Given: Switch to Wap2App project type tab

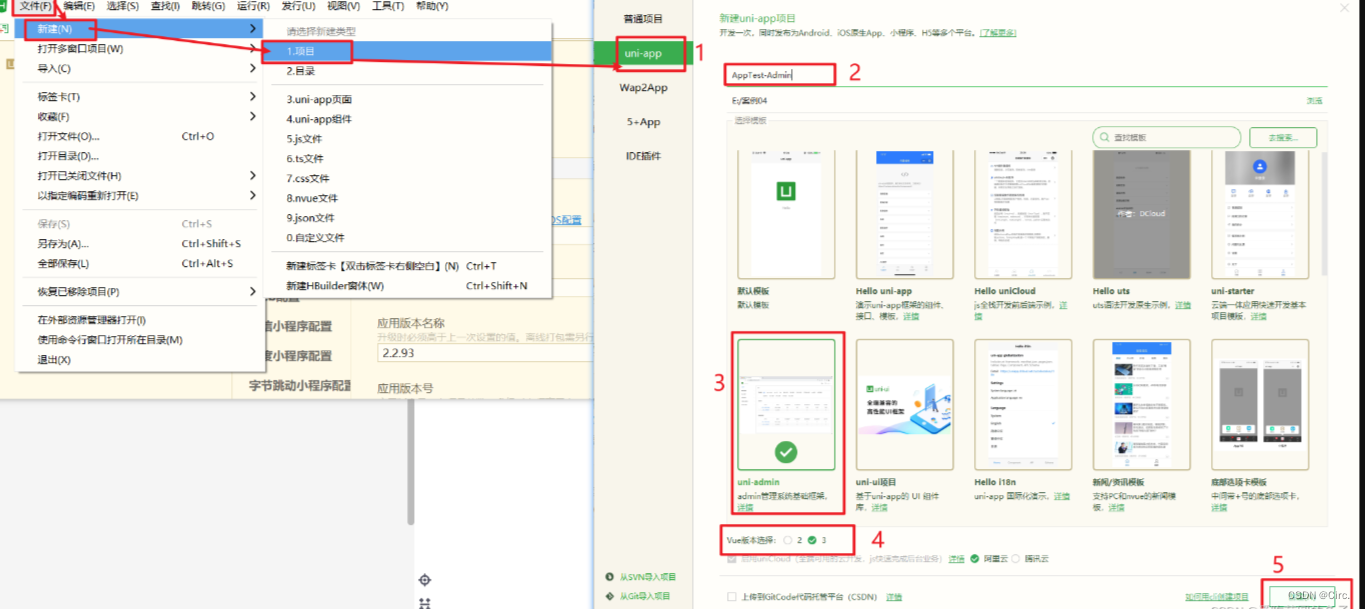Looking at the screenshot, I should (644, 88).
